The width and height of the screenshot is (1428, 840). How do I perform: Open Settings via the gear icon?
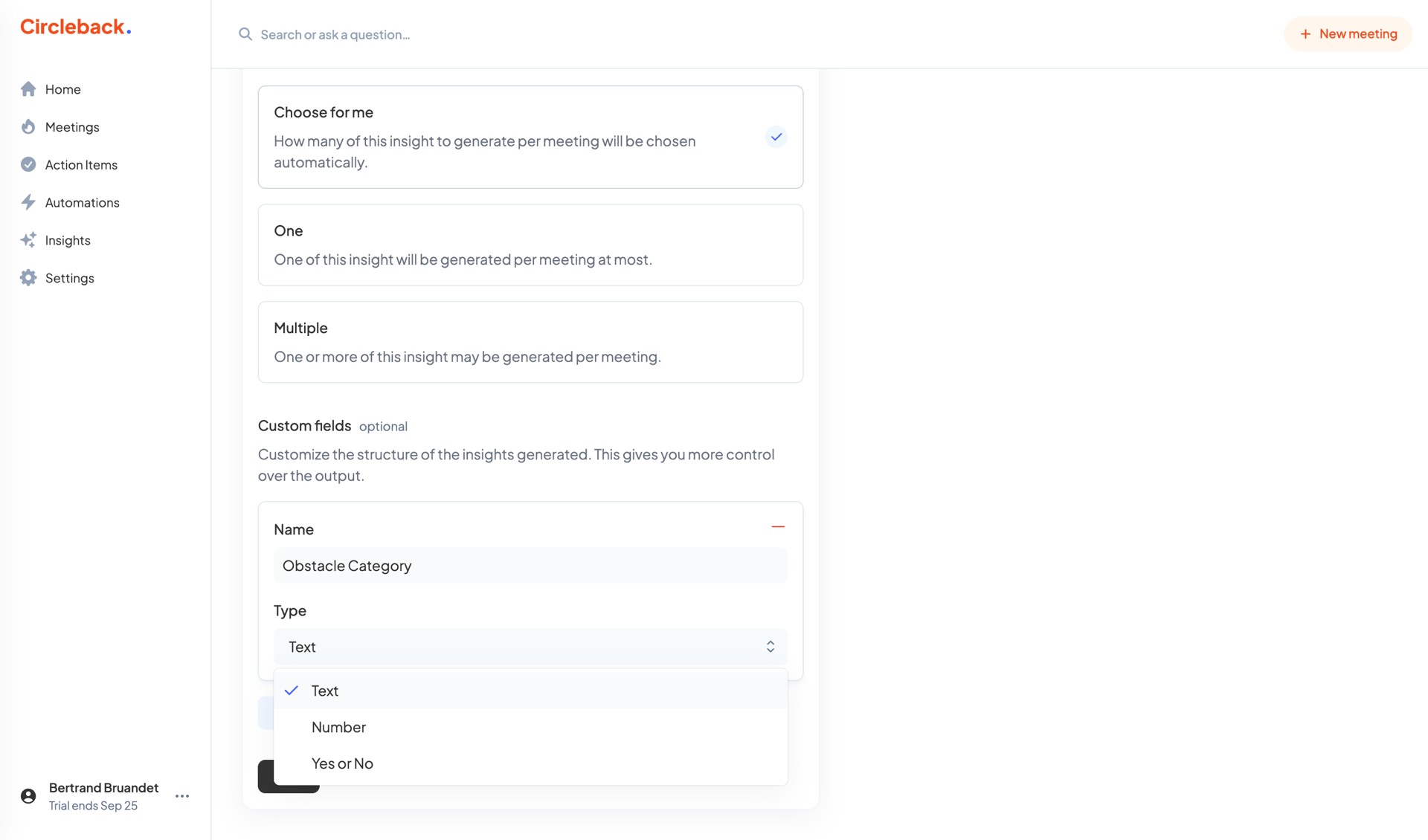[28, 277]
